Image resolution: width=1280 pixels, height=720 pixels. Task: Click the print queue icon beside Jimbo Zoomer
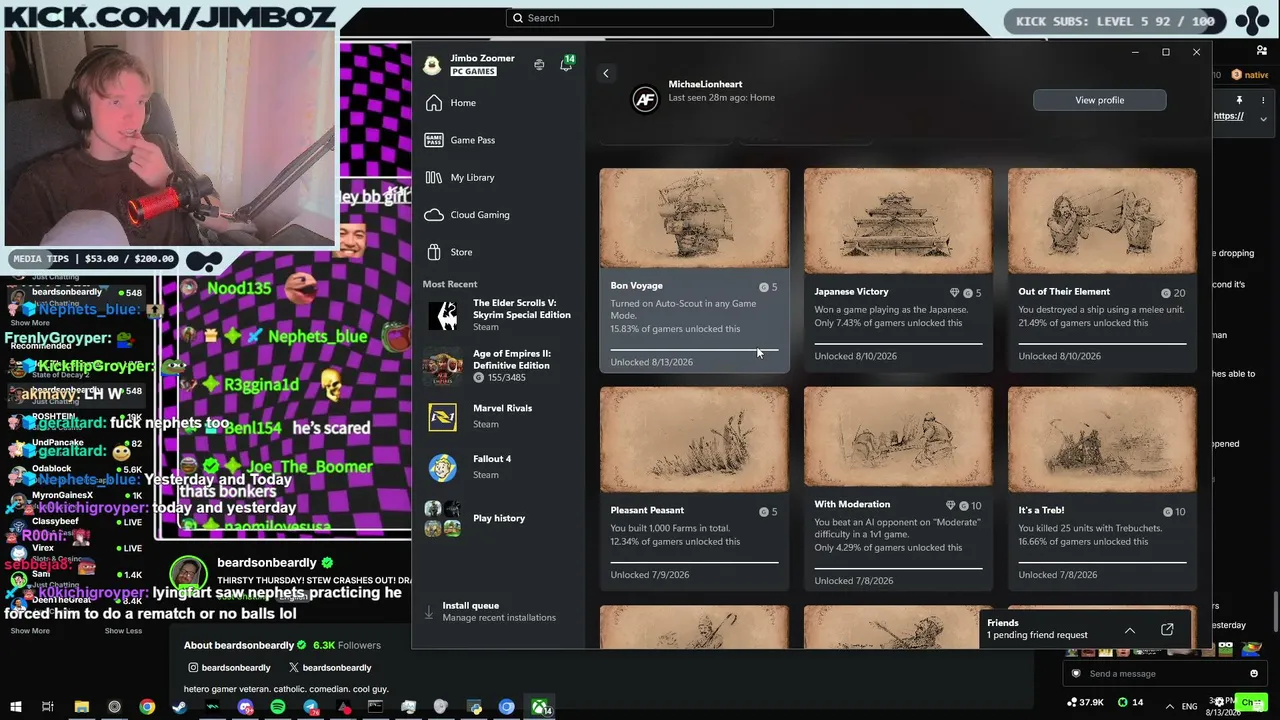(x=539, y=65)
